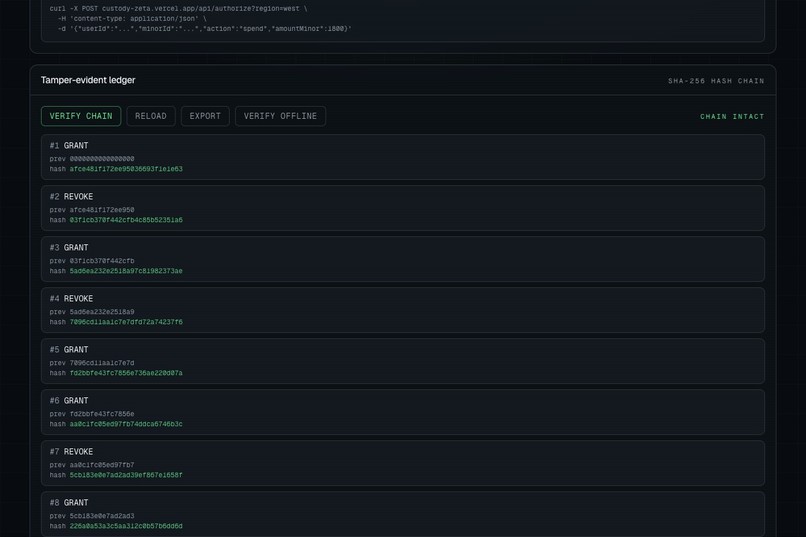This screenshot has height=537, width=806.
Task: Select ledger entry #1 GRANT title
Action: [x=69, y=145]
